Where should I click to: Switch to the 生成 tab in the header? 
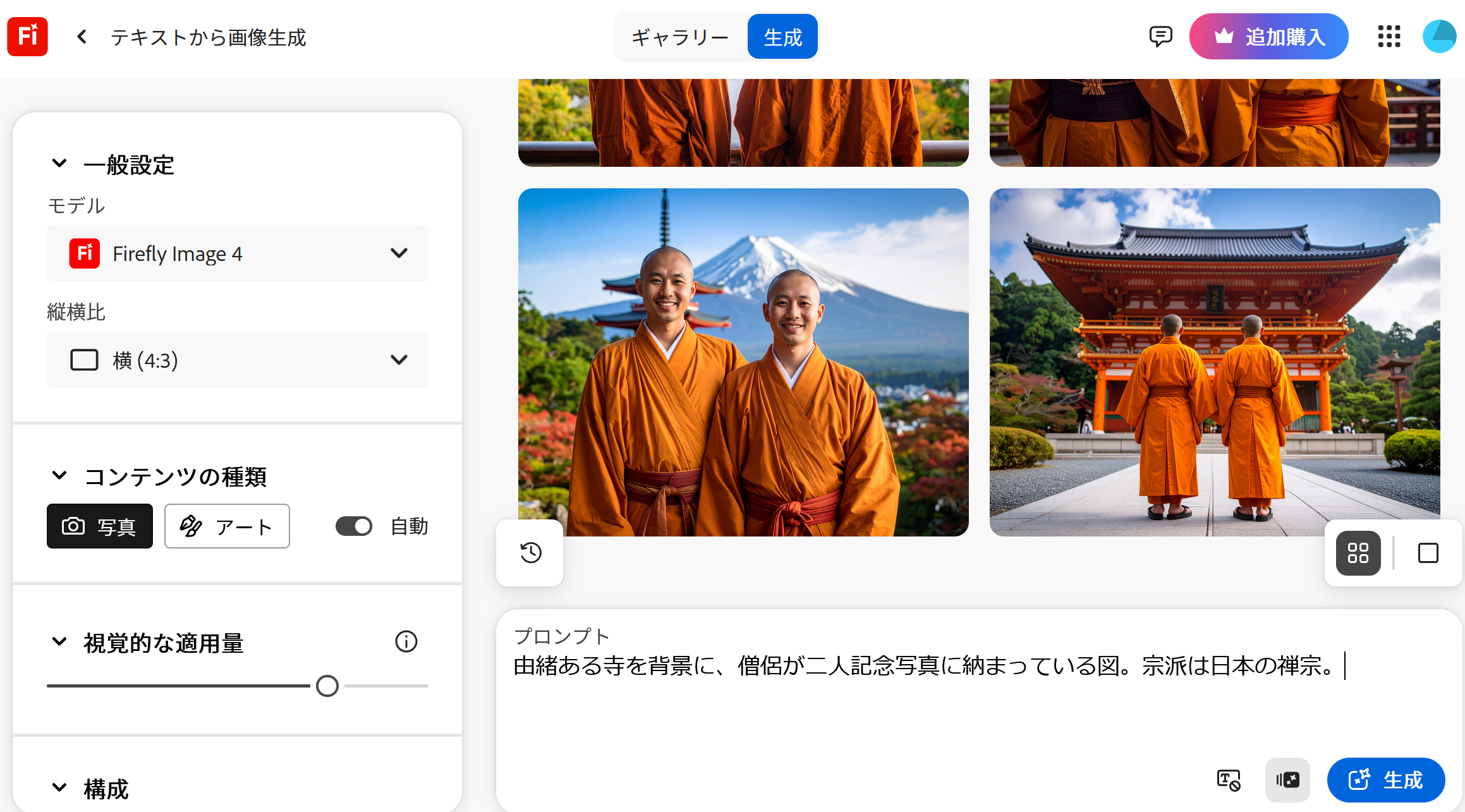[x=783, y=37]
